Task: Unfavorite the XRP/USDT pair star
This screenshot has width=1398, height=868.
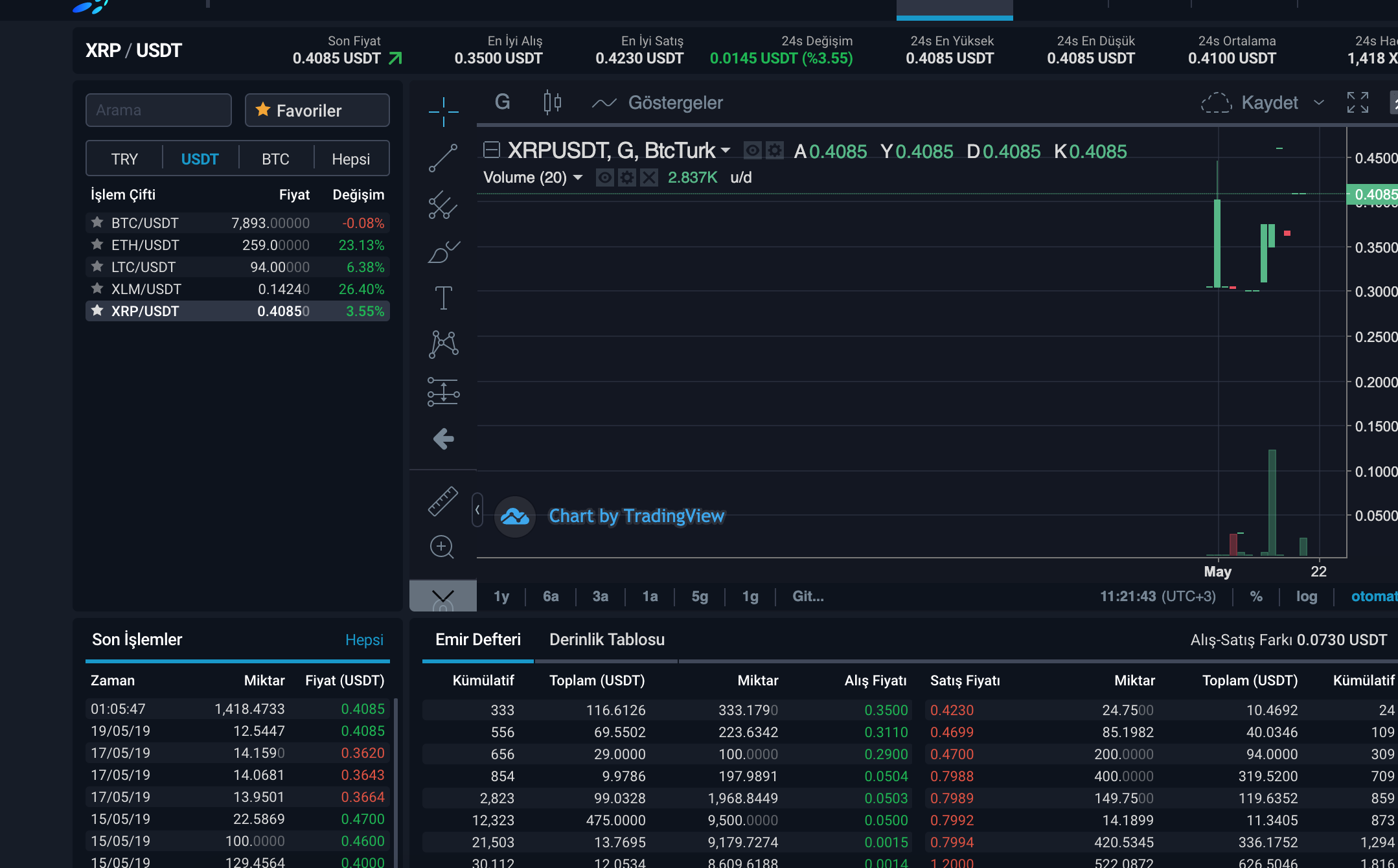Action: [x=97, y=311]
